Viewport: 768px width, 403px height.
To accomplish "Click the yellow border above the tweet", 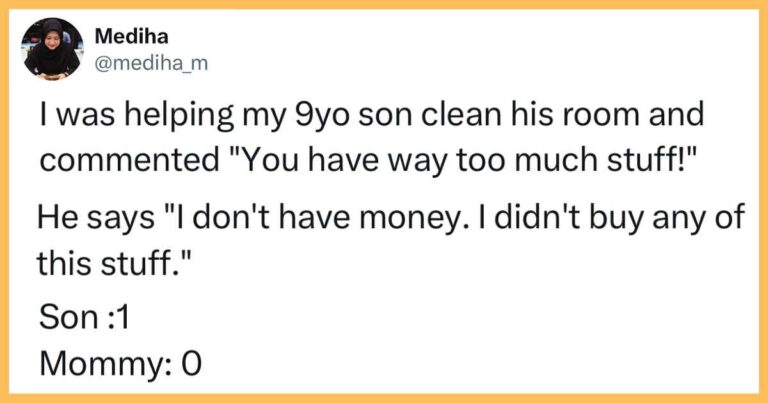I will pos(384,5).
